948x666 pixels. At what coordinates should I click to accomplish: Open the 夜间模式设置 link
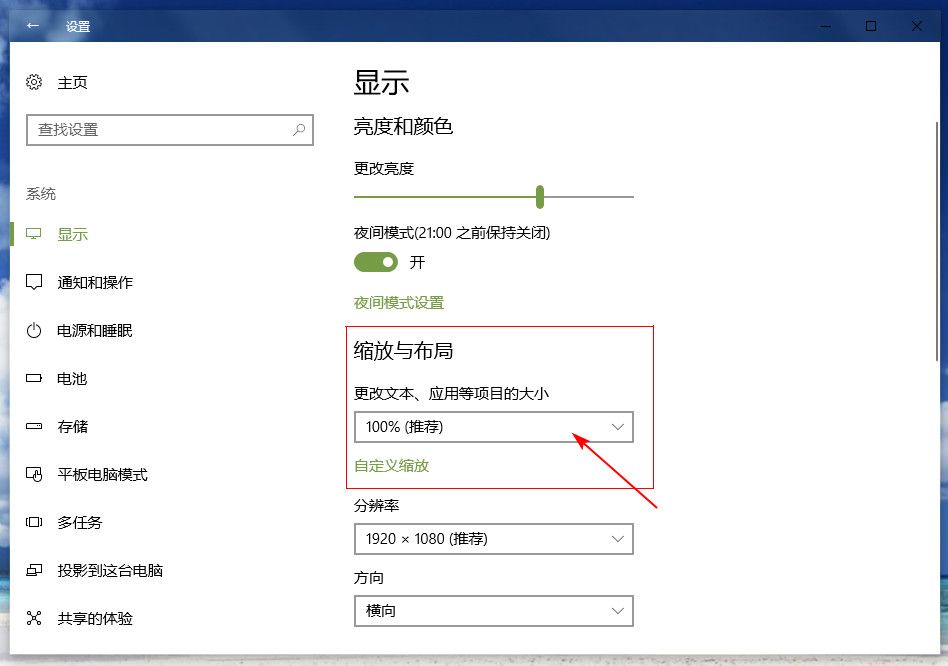pos(399,302)
